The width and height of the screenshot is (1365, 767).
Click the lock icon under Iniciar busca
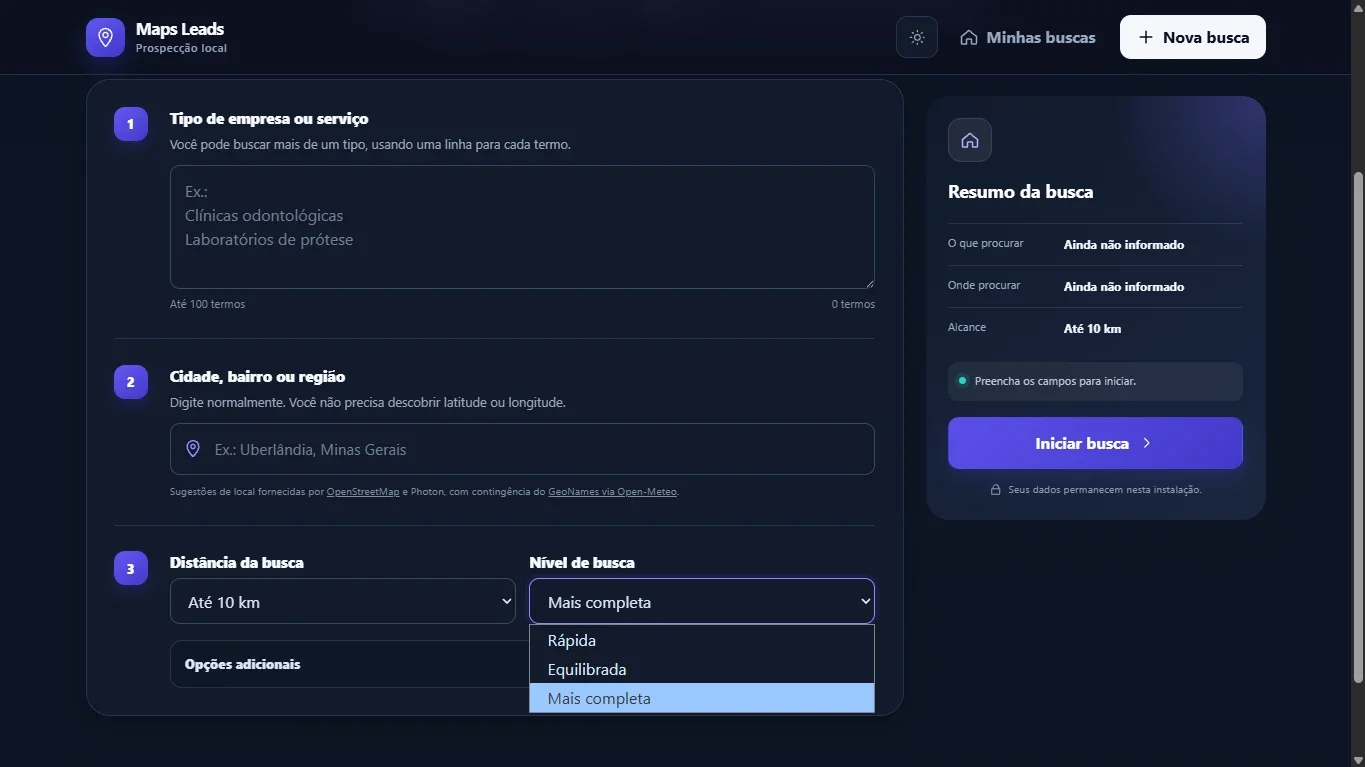995,490
